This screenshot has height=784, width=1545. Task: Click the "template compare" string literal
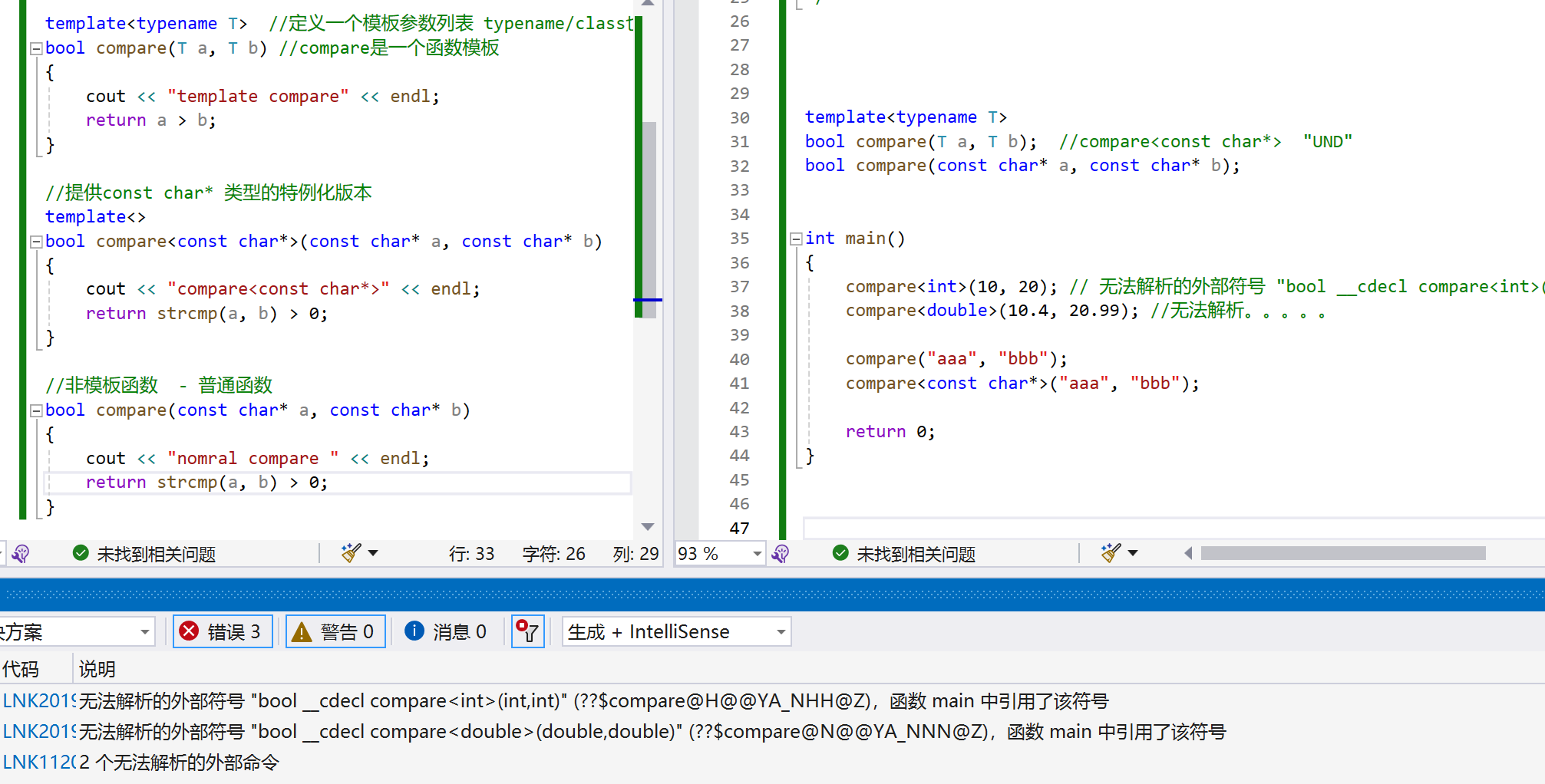[258, 97]
